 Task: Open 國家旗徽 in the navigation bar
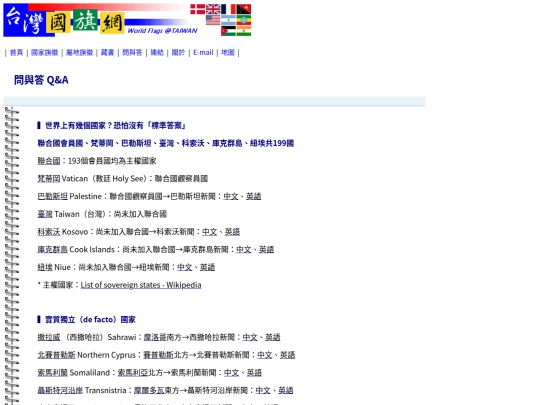click(44, 52)
